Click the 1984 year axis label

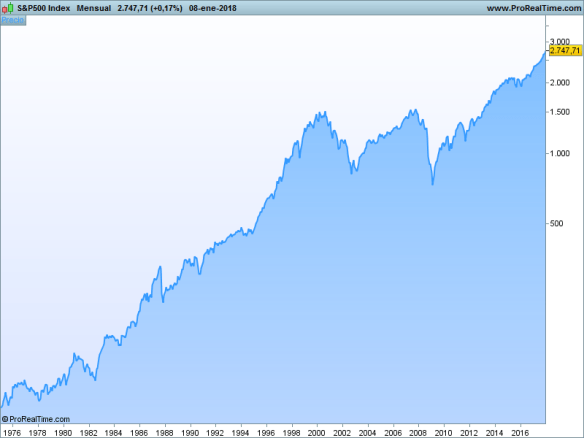click(x=113, y=433)
